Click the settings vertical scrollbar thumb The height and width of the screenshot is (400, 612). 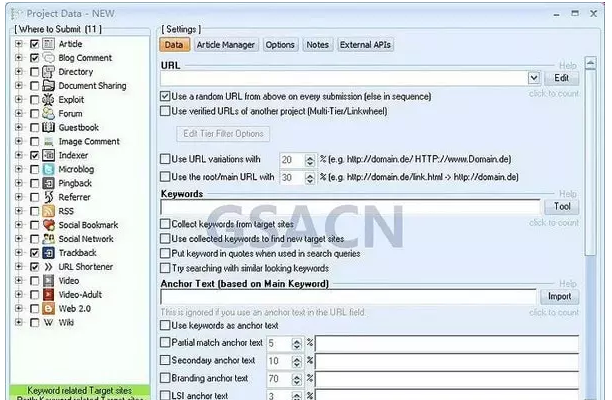(591, 162)
